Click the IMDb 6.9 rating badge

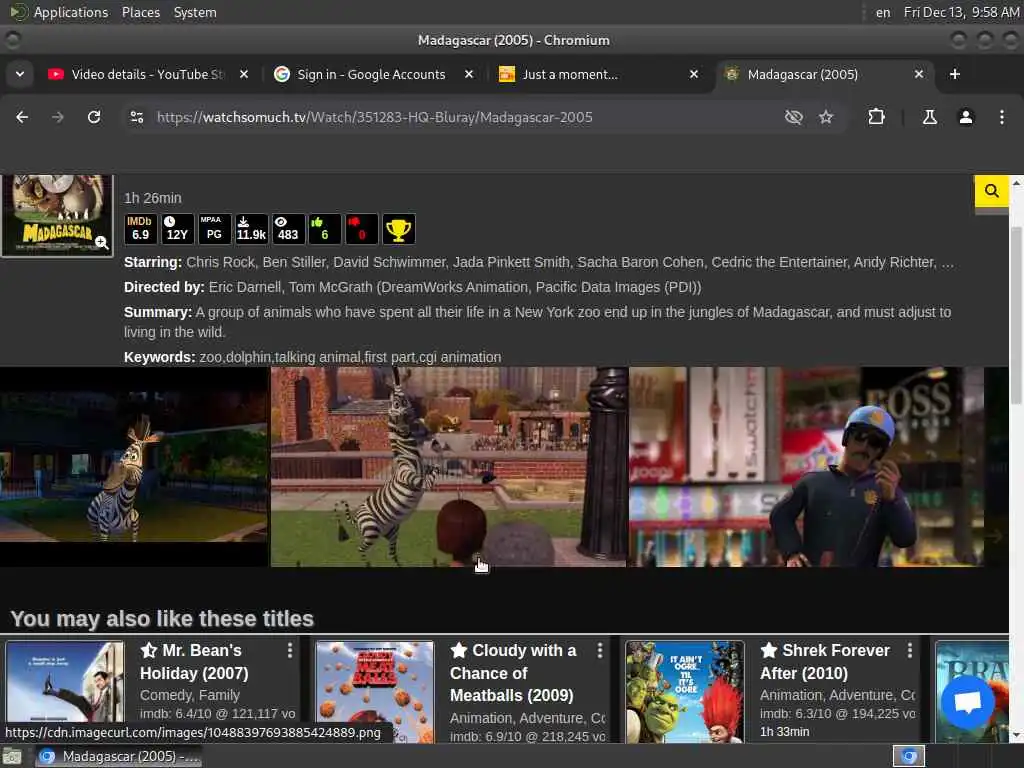[140, 229]
